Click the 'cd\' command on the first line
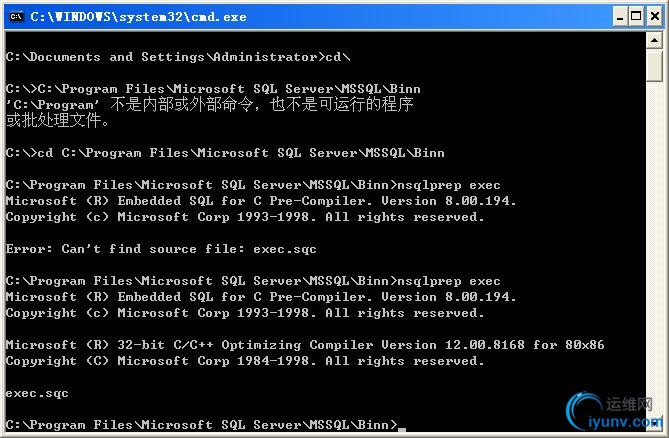Image resolution: width=669 pixels, height=438 pixels. pyautogui.click(x=338, y=57)
